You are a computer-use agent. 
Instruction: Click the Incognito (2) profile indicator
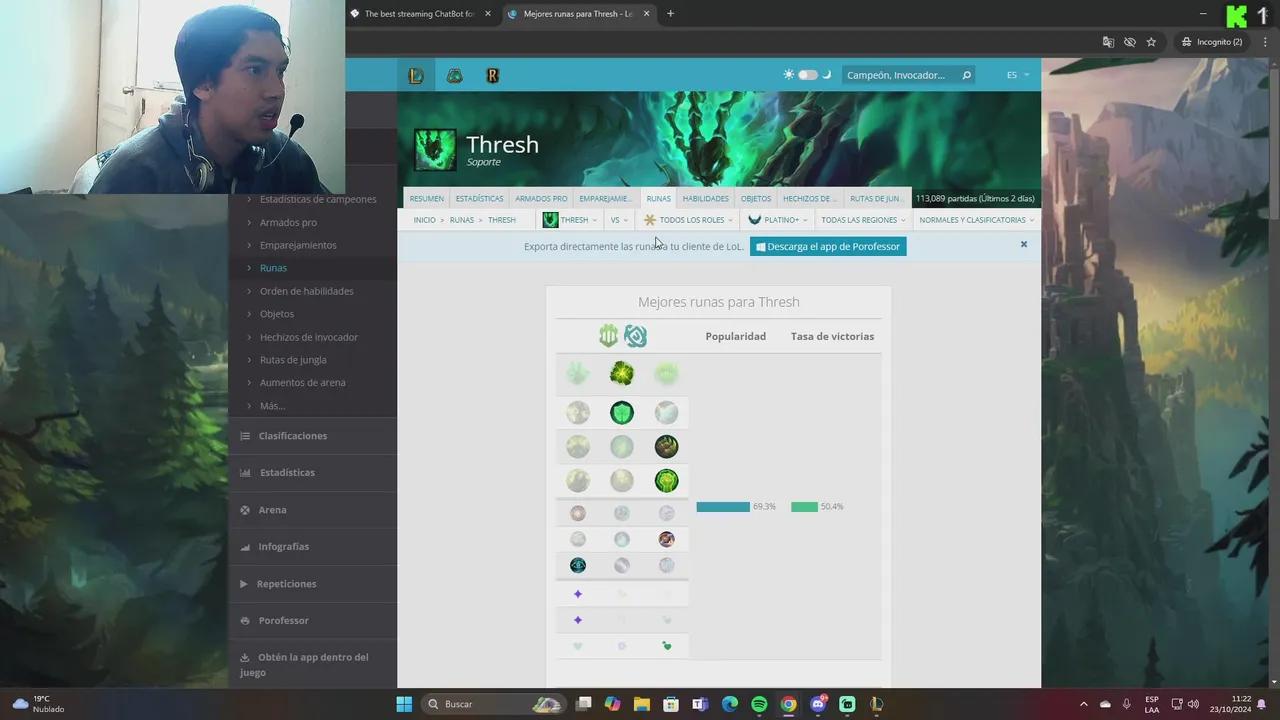pos(1212,42)
